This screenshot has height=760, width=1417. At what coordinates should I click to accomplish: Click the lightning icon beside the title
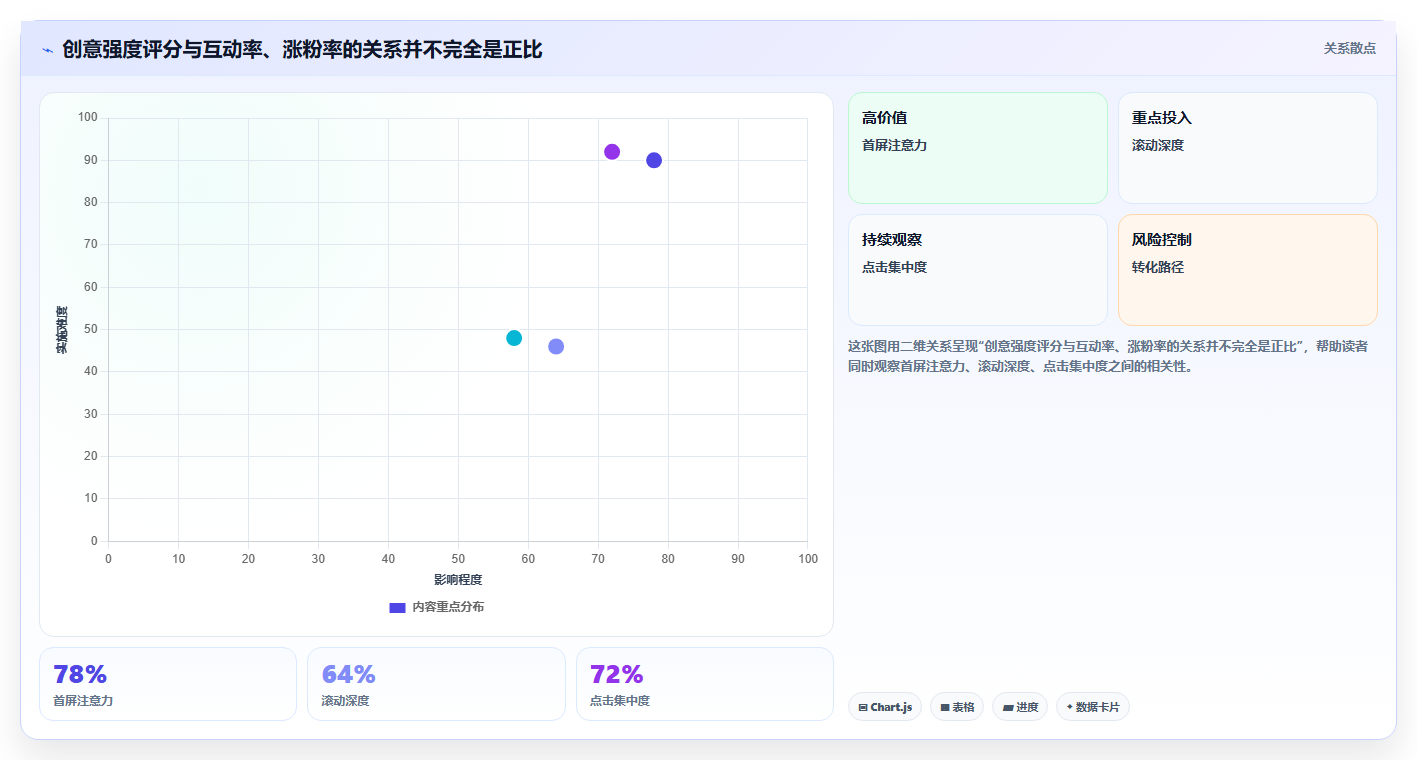(x=47, y=50)
